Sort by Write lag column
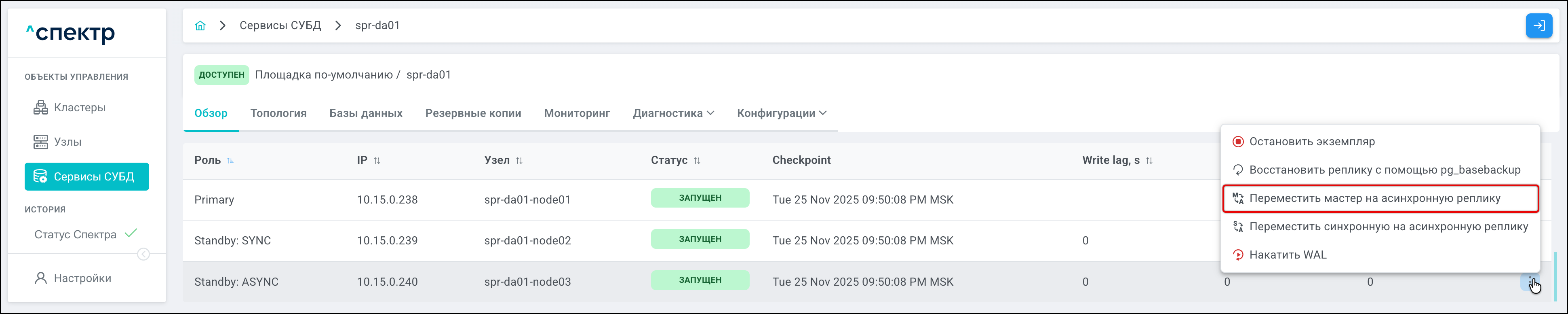This screenshot has height=314, width=1568. click(1149, 160)
